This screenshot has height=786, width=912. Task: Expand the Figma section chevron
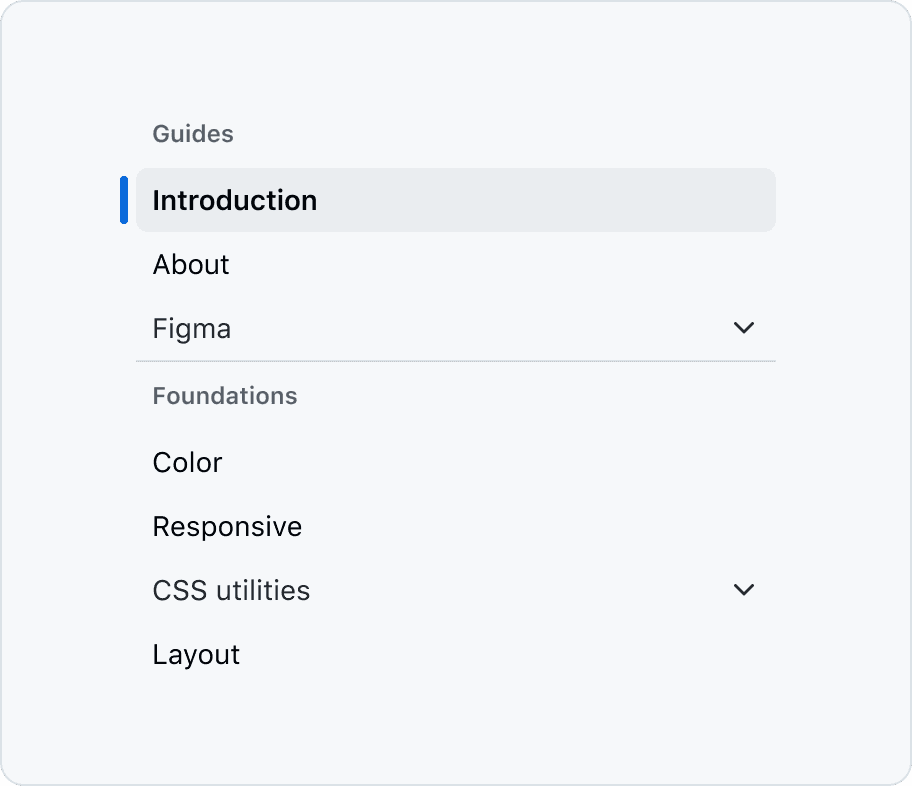[743, 328]
